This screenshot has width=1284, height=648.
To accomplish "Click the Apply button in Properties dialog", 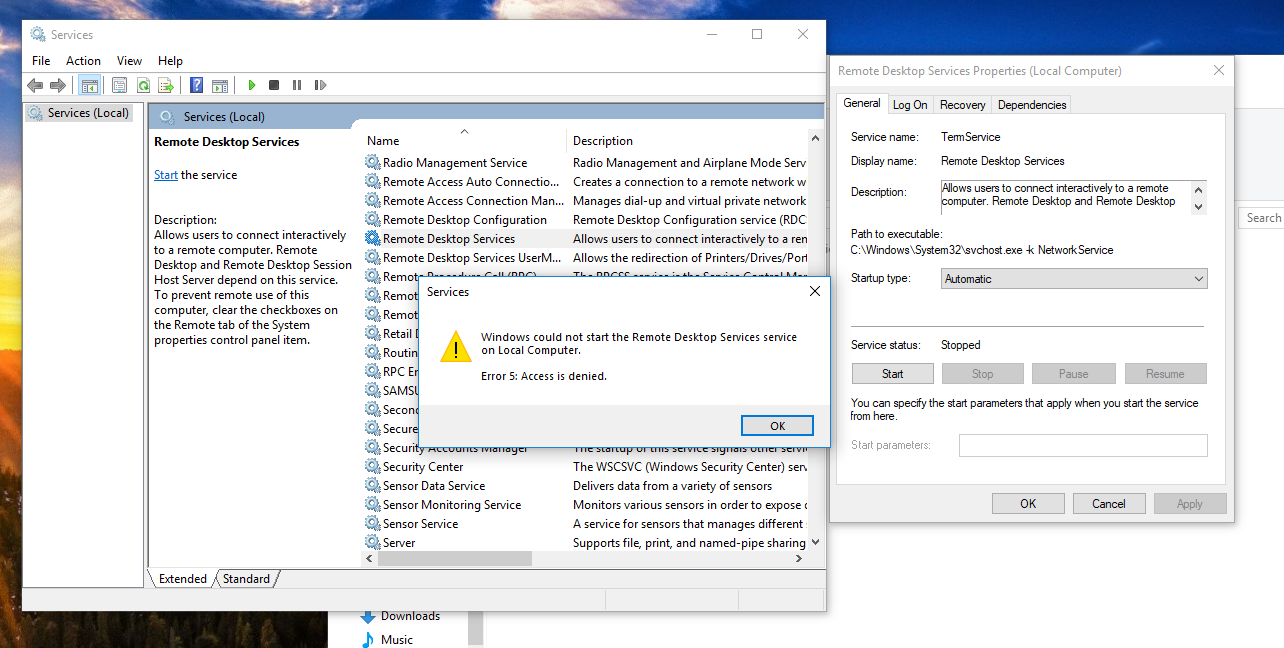I will (1190, 504).
